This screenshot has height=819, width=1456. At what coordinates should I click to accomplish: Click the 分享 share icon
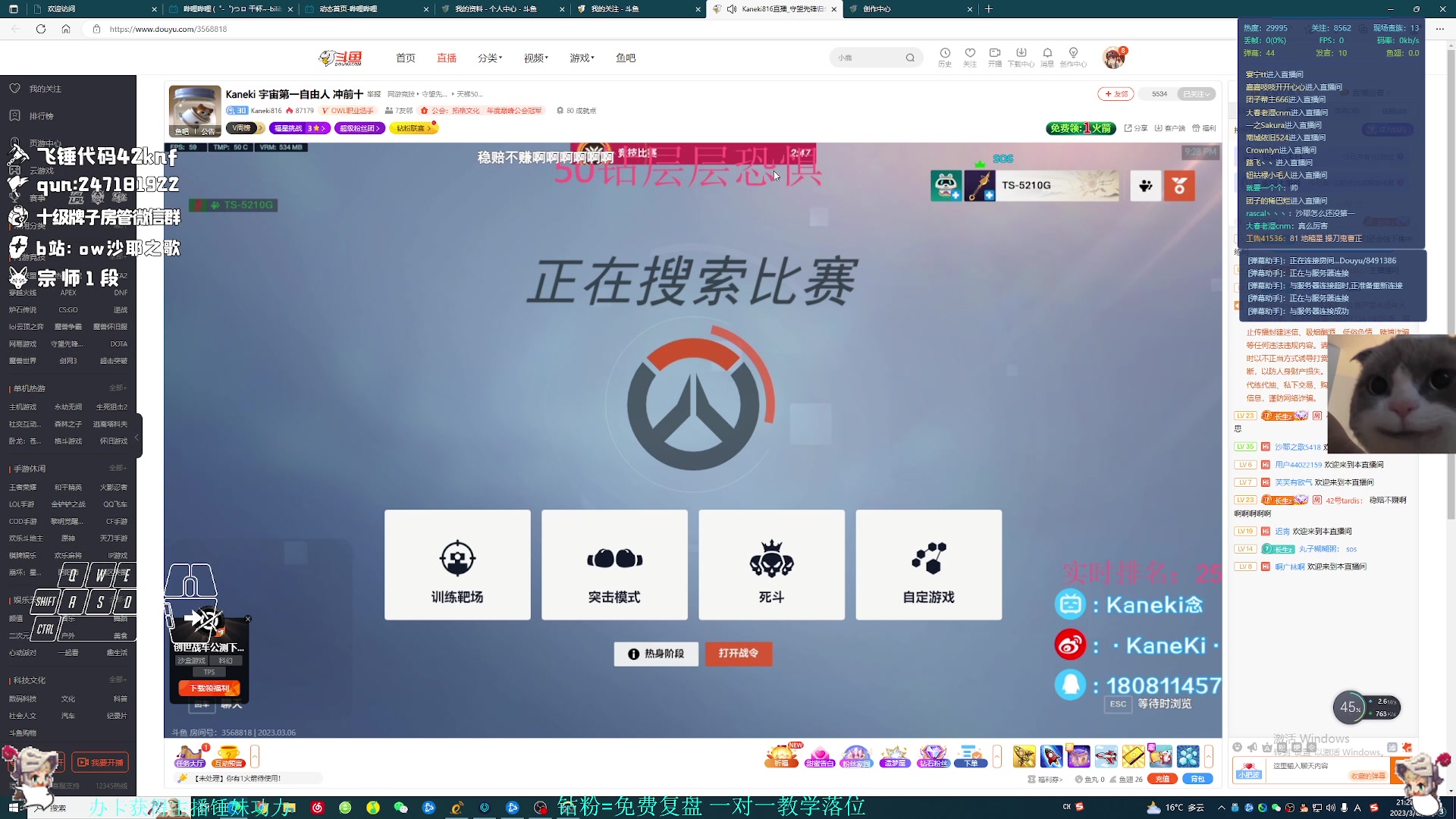(x=1136, y=128)
